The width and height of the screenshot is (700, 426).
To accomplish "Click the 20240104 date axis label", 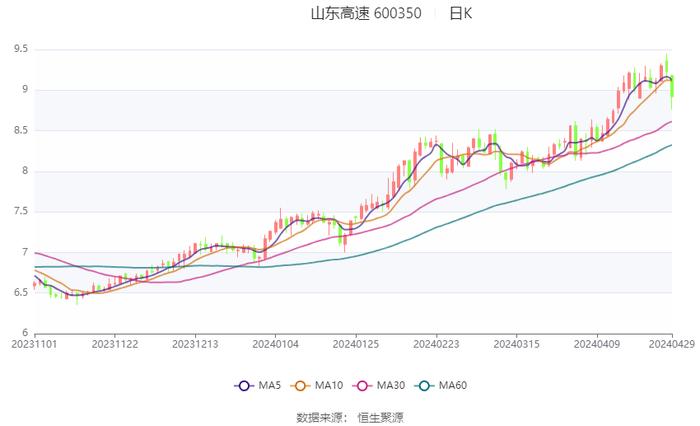I will coord(275,344).
